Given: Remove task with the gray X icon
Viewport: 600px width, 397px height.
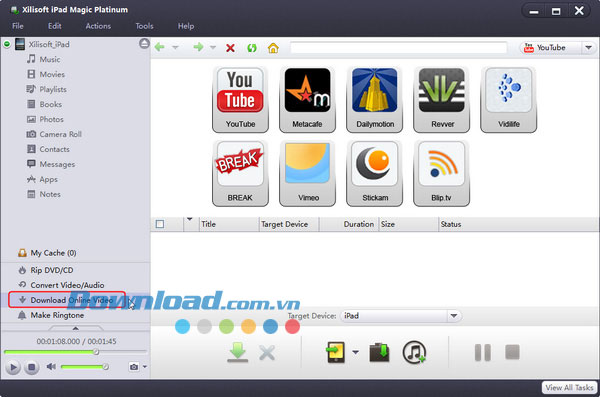Looking at the screenshot, I should click(267, 353).
